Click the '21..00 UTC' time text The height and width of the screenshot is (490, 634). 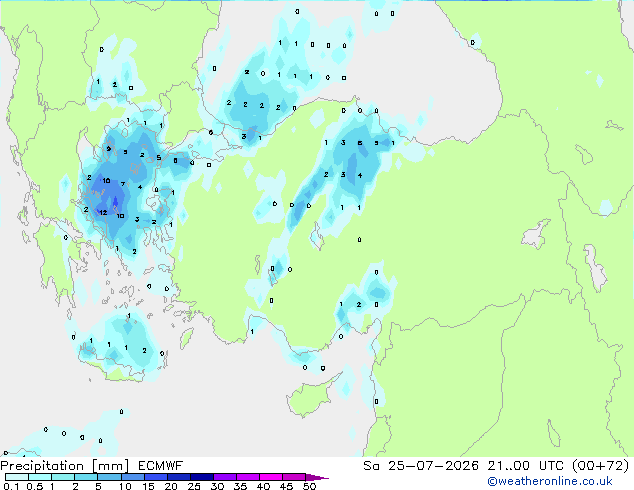coord(525,466)
